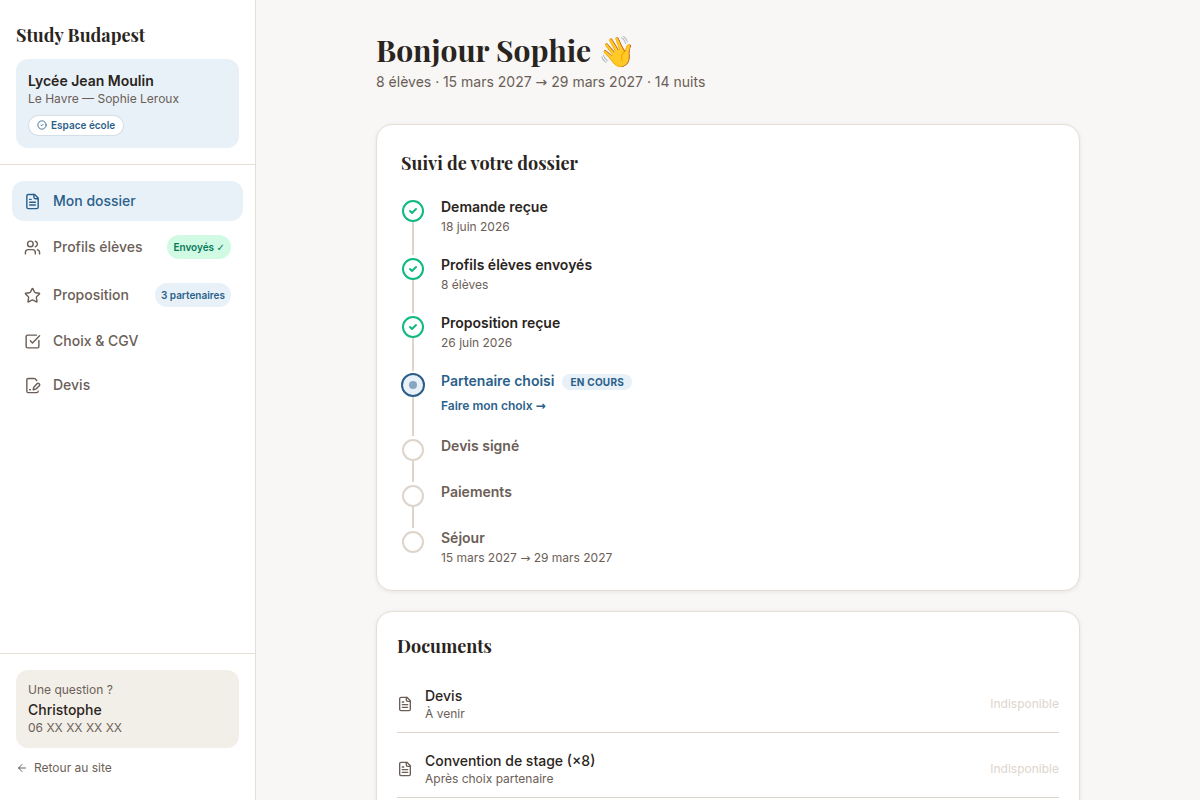This screenshot has height=800, width=1200.
Task: Open Mon dossier document icon in sidebar
Action: (33, 201)
